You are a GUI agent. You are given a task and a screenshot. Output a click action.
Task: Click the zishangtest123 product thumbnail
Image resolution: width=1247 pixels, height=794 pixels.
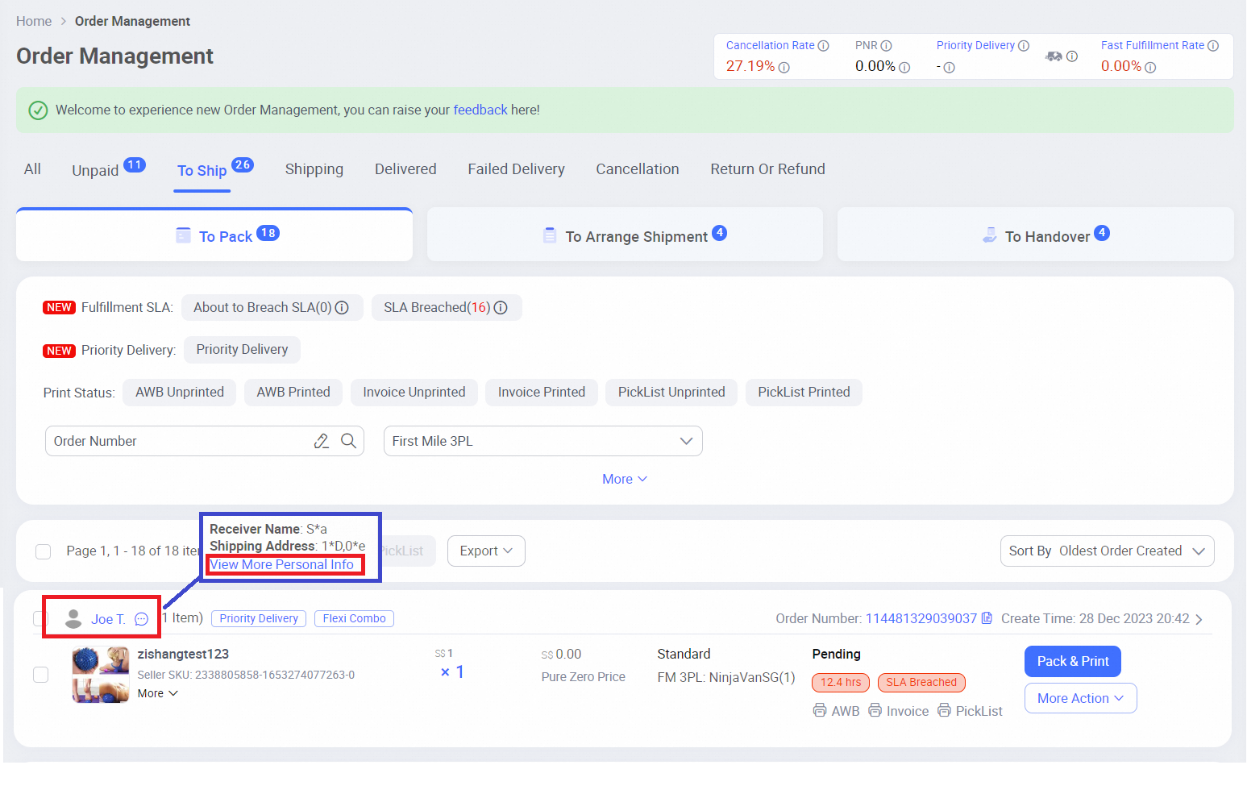coord(100,674)
